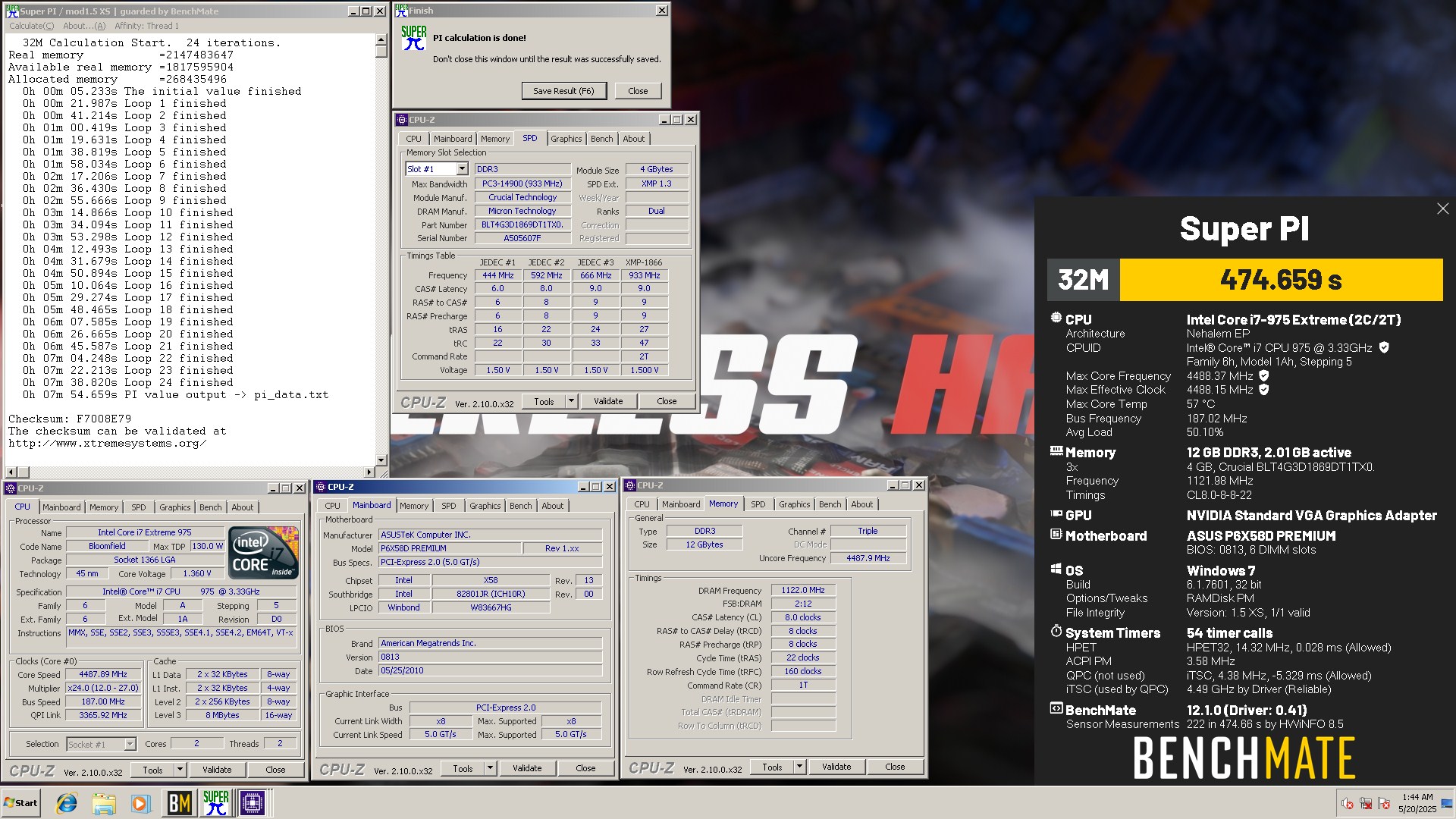This screenshot has width=1456, height=819.
Task: Select CPU tab in Memory CPU-Z window
Action: (x=642, y=504)
